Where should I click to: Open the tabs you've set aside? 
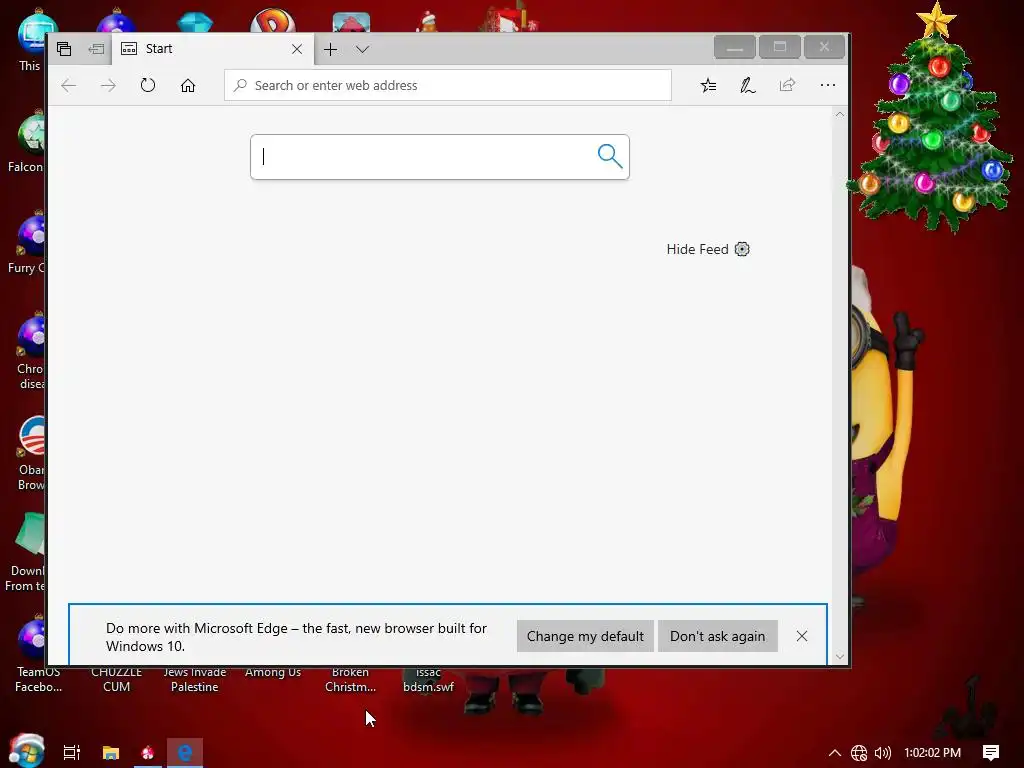pyautogui.click(x=64, y=49)
